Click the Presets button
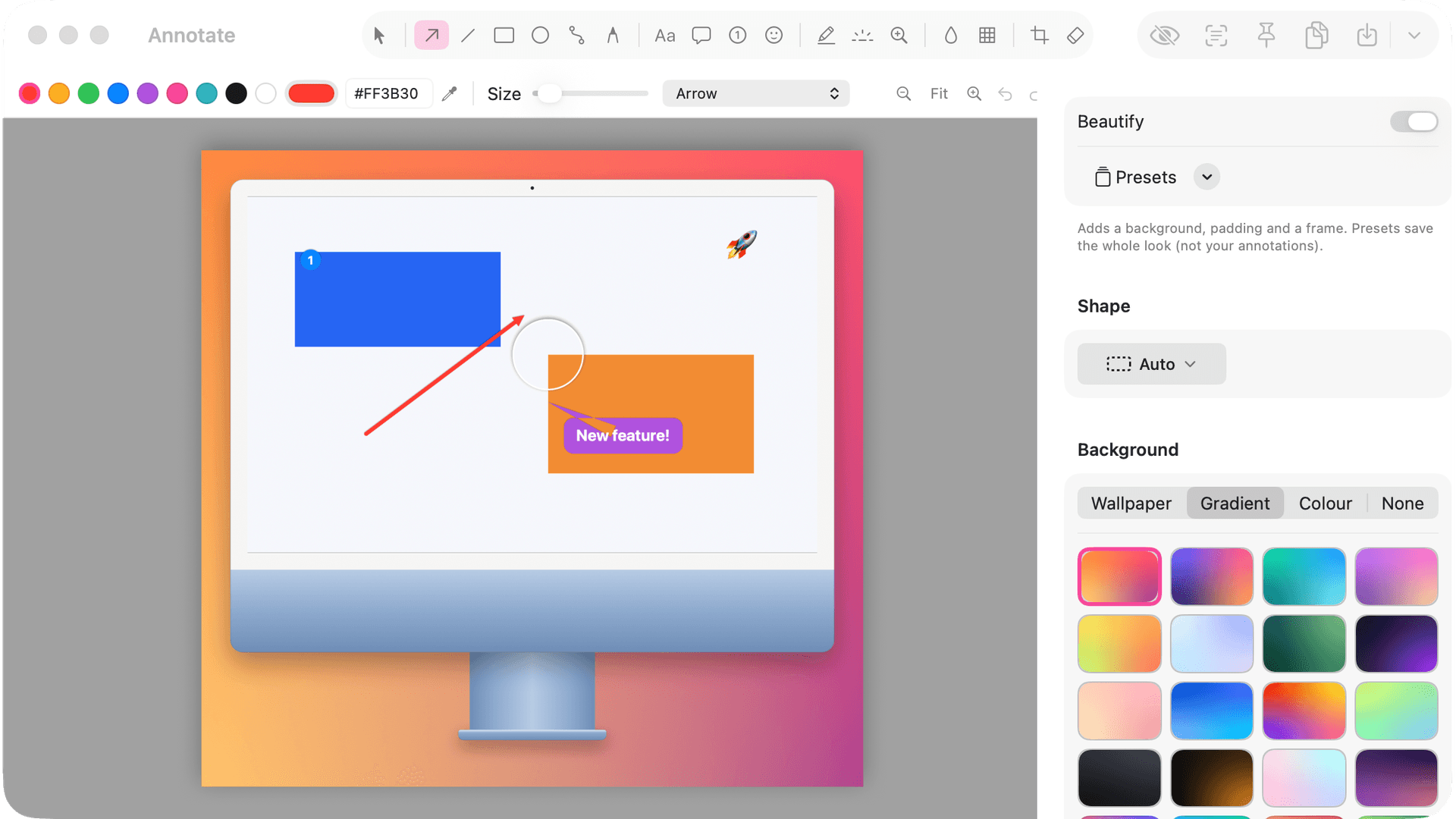Viewport: 1456px width, 819px height. pos(1135,177)
